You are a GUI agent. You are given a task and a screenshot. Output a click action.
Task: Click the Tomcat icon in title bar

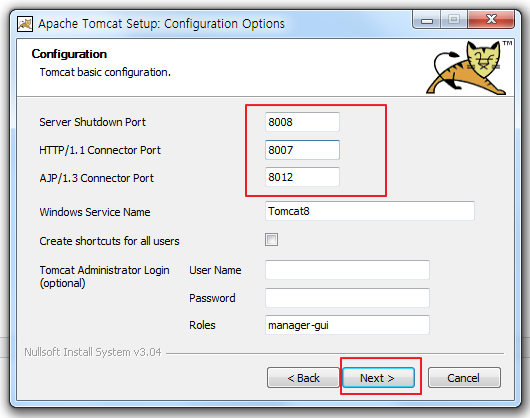25,24
